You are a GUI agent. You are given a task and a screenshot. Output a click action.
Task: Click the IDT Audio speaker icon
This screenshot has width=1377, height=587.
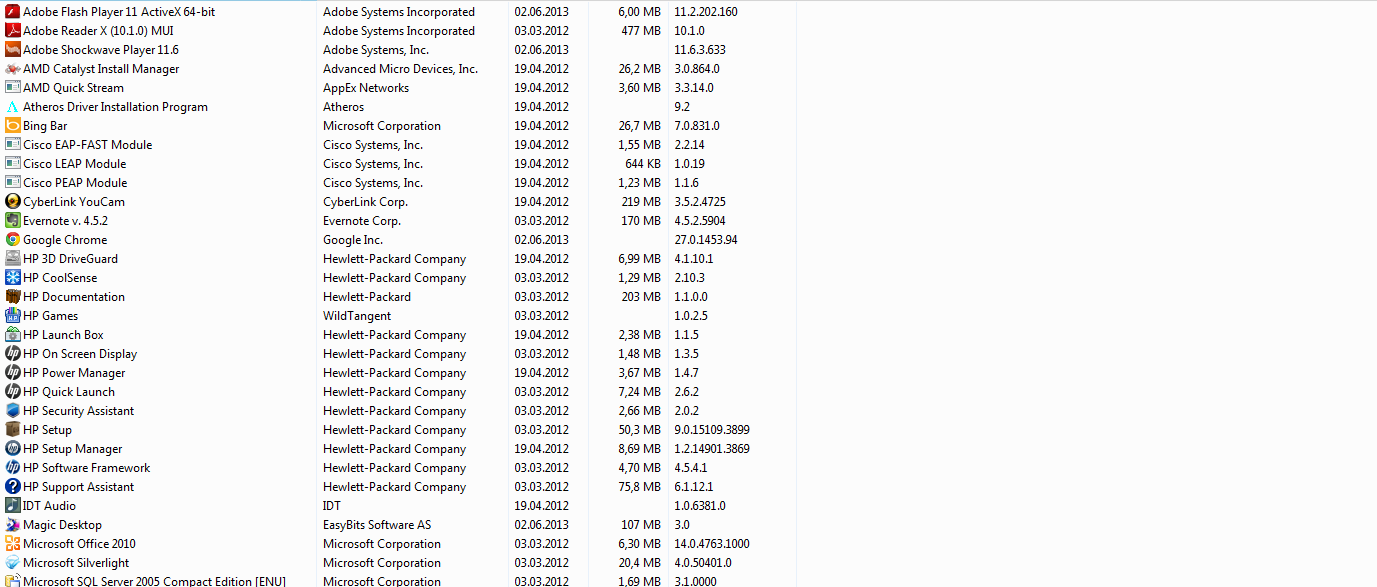click(13, 506)
